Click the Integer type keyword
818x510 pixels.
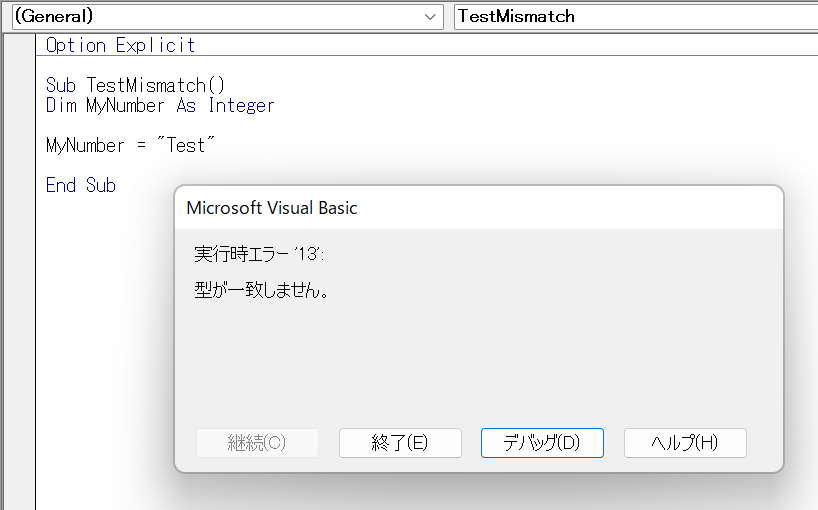point(241,105)
